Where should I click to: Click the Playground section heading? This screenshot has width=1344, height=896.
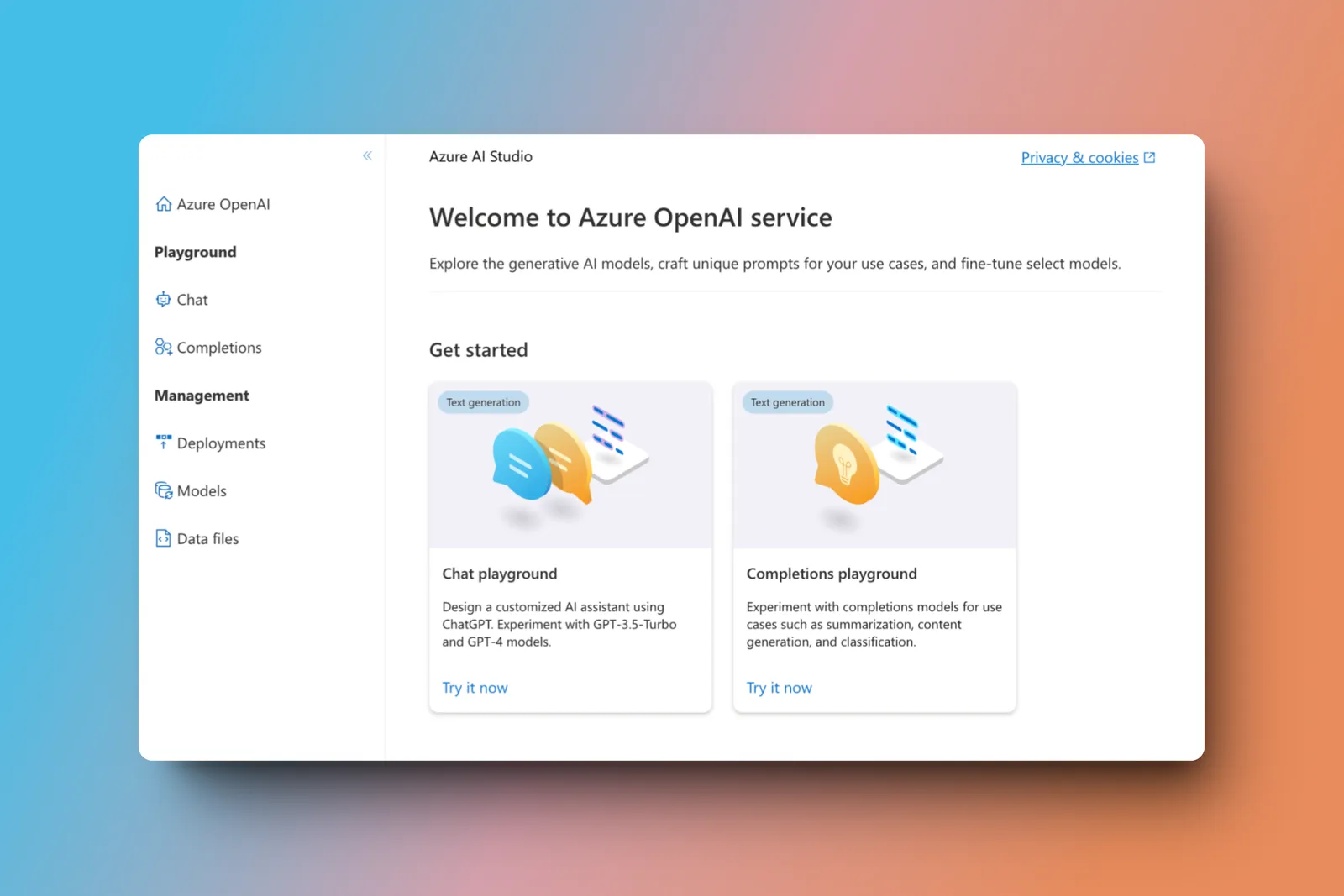(195, 252)
